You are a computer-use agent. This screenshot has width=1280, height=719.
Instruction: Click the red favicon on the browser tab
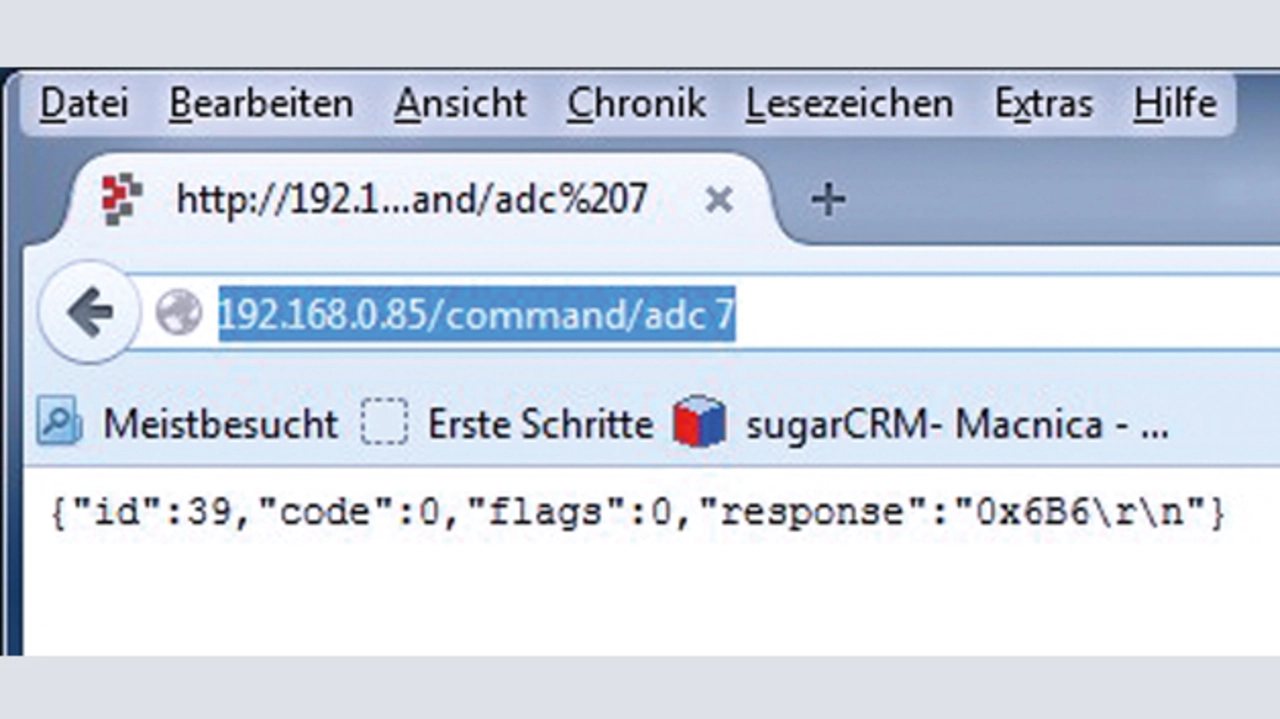click(x=123, y=199)
